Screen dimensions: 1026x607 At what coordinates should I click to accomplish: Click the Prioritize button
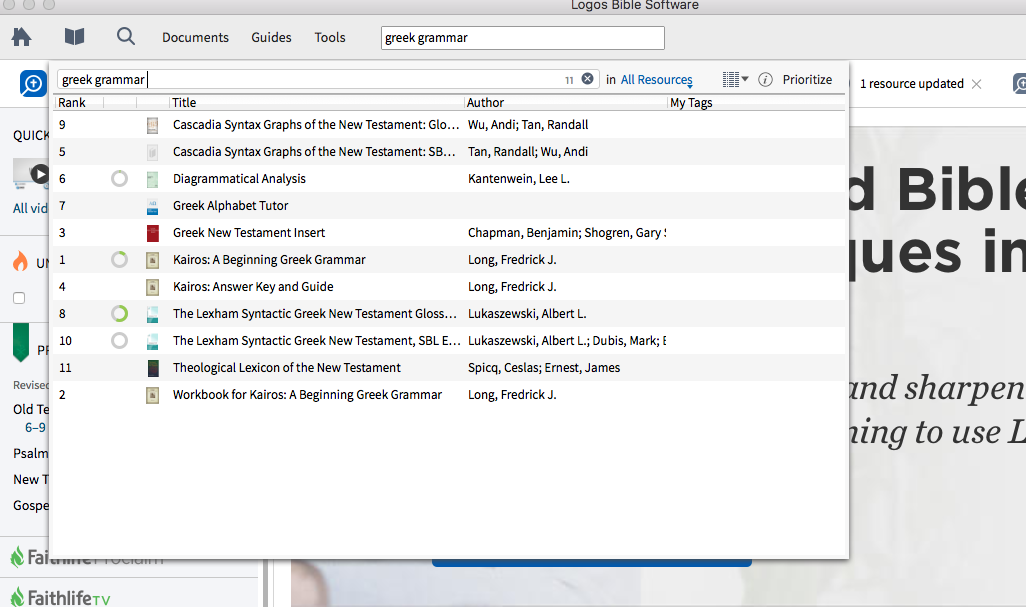click(x=807, y=79)
